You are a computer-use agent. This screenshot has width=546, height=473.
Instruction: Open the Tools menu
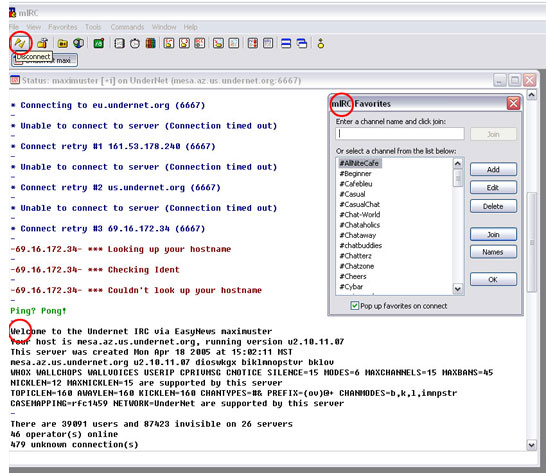93,27
